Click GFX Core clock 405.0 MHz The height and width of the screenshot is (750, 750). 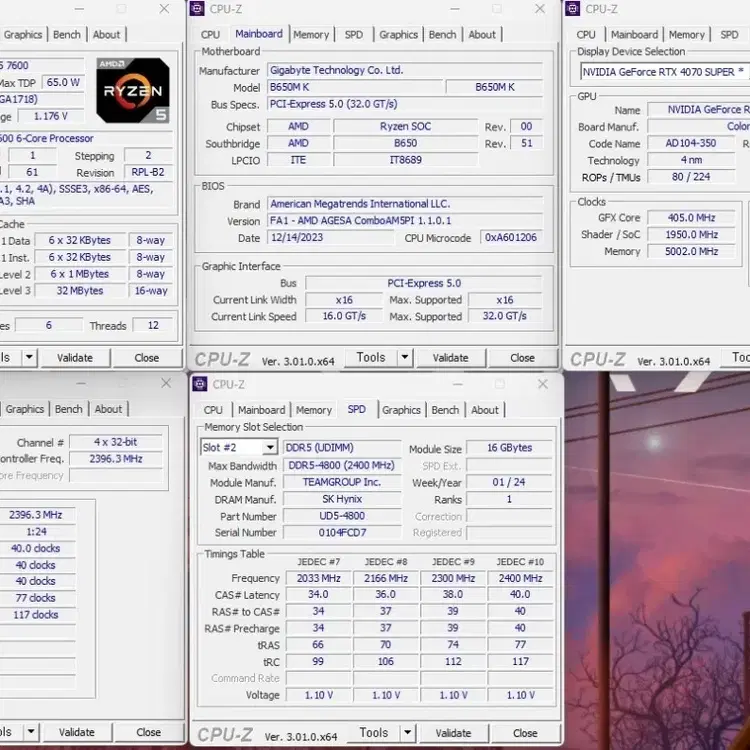tap(691, 218)
